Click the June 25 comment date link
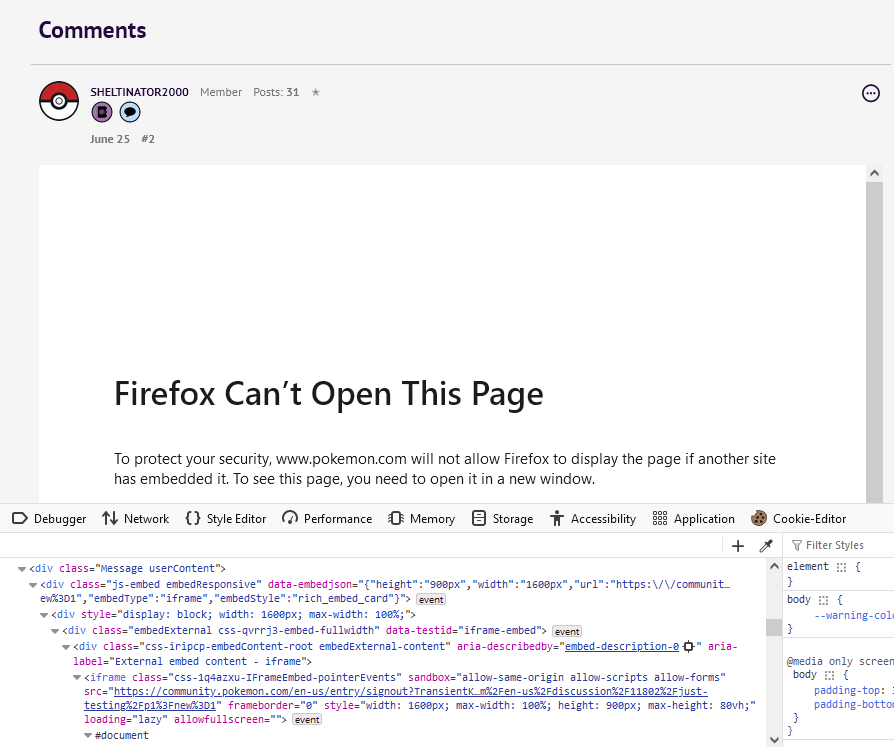Image resolution: width=894 pixels, height=747 pixels. [109, 139]
